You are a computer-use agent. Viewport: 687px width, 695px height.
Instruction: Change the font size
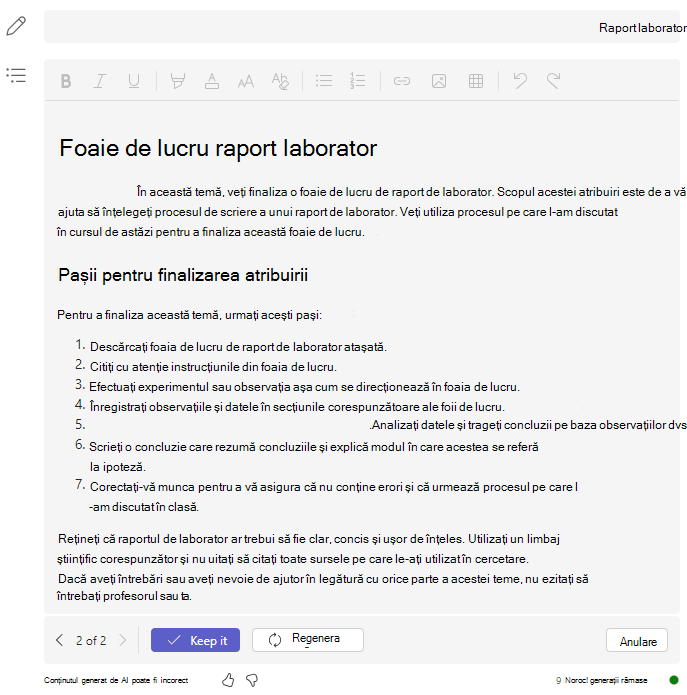tap(246, 82)
